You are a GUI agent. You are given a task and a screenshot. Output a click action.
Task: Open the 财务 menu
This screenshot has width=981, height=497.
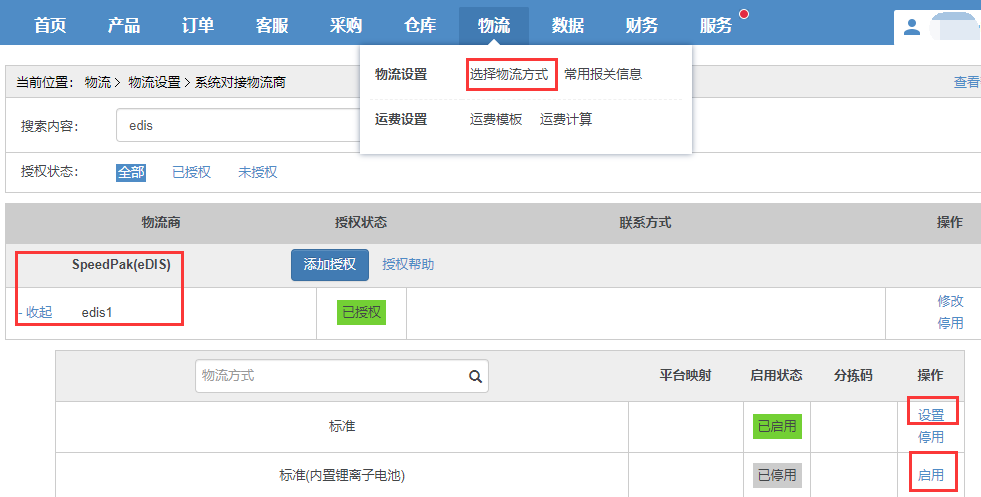[641, 25]
